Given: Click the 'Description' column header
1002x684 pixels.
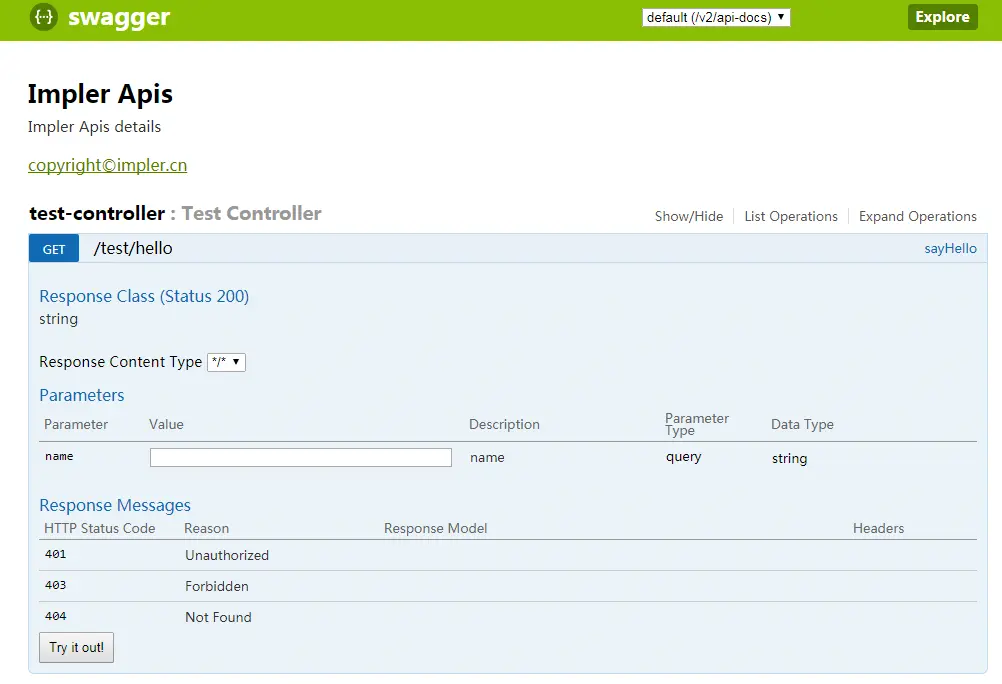Looking at the screenshot, I should coord(504,424).
